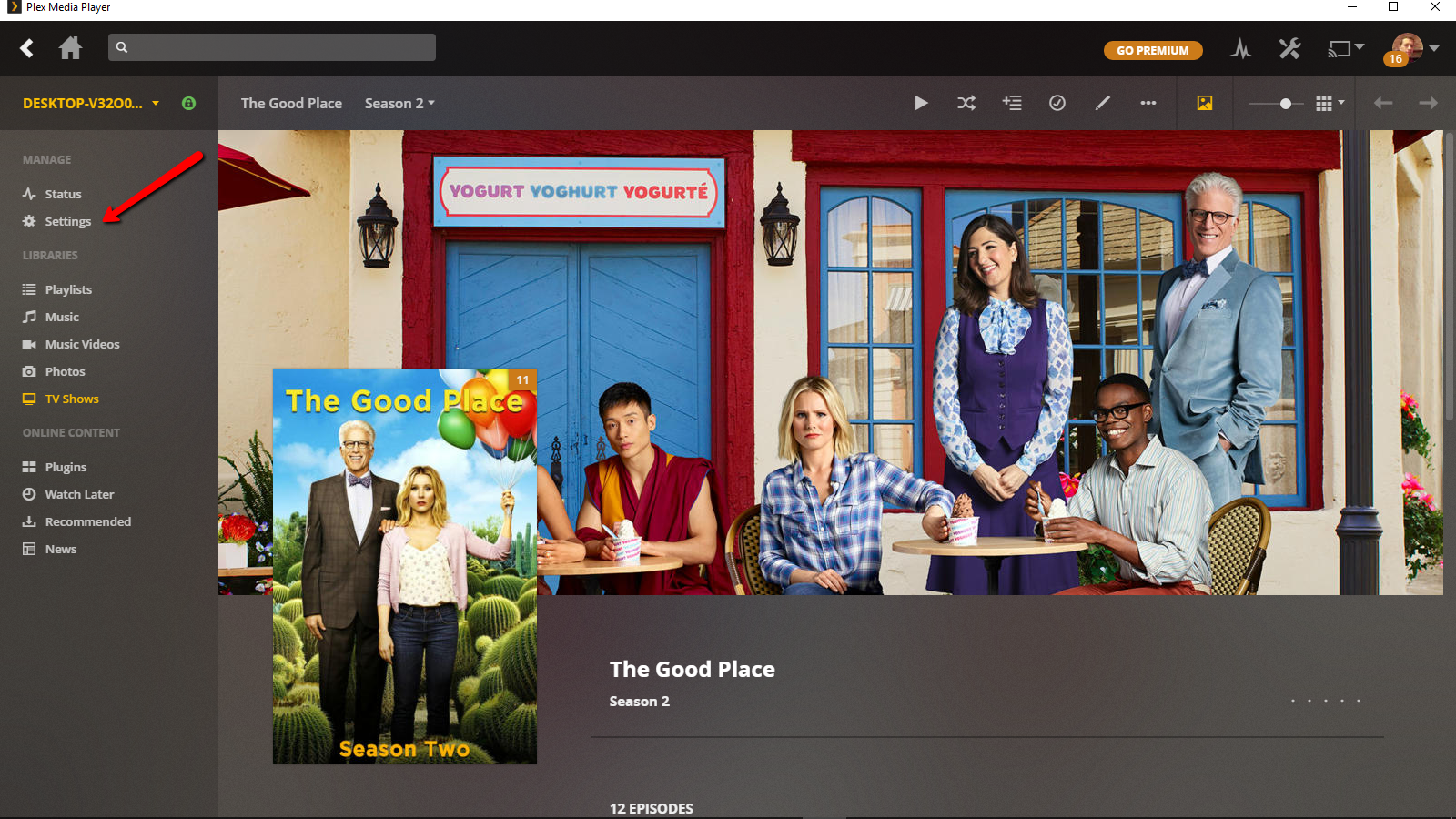Shuffle the season episodes
The image size is (1456, 819).
pyautogui.click(x=966, y=103)
